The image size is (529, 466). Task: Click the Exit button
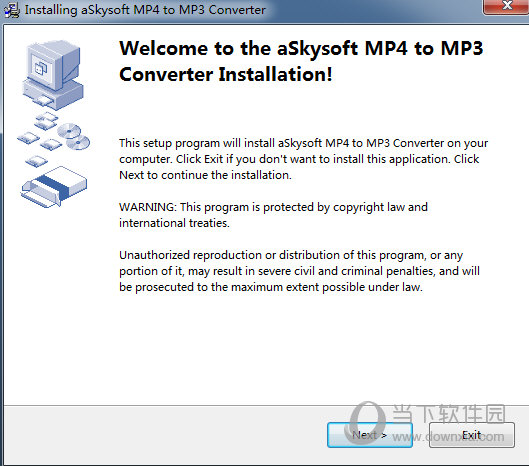click(x=472, y=435)
